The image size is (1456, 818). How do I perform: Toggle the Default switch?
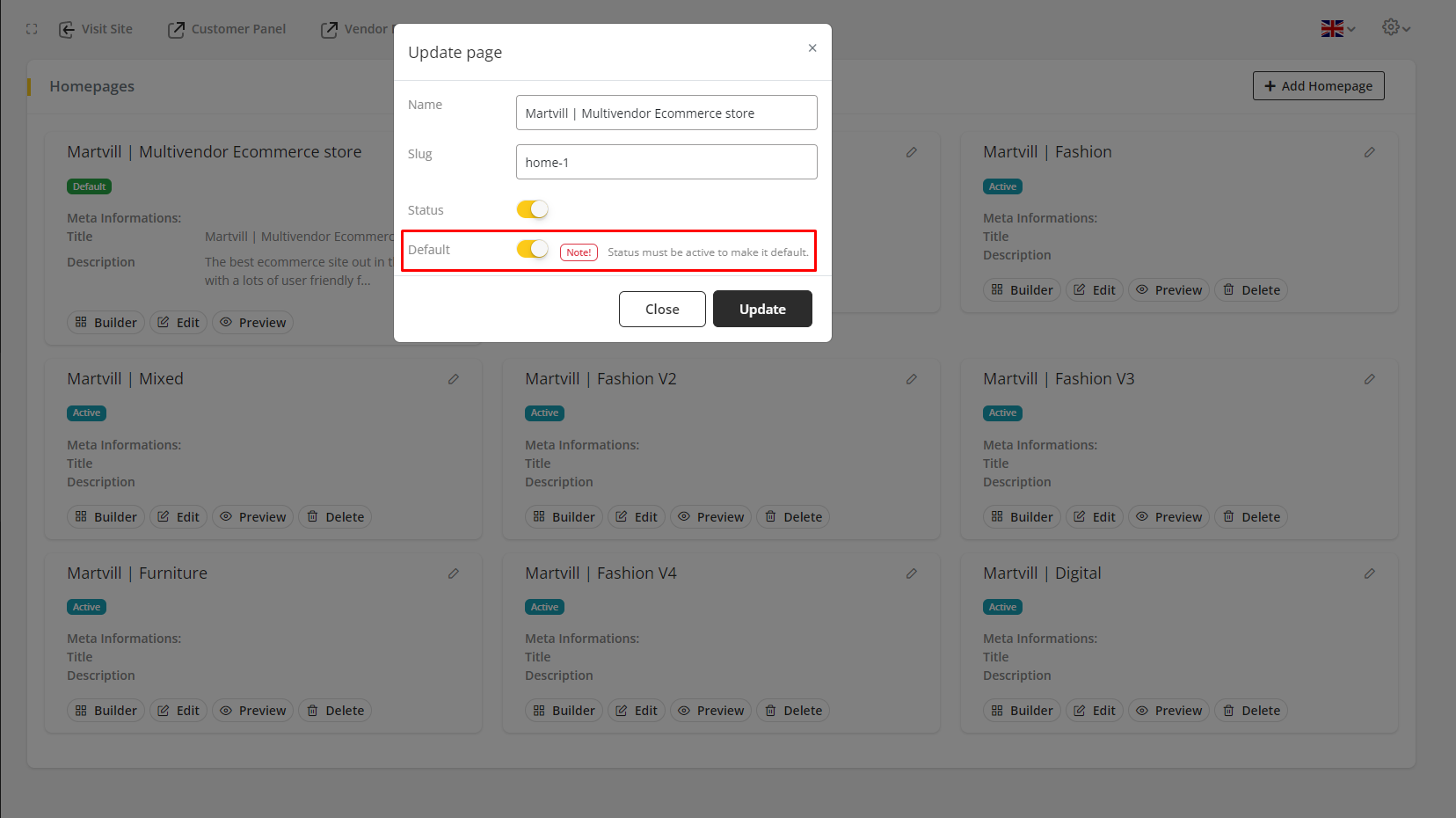point(532,250)
